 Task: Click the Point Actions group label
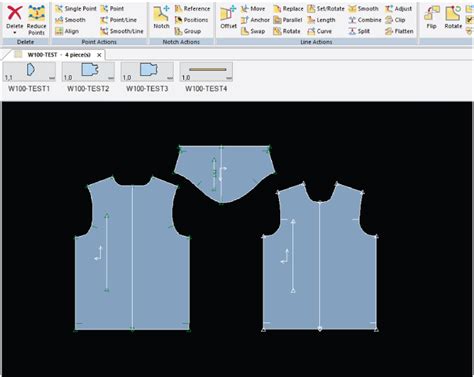pos(99,42)
